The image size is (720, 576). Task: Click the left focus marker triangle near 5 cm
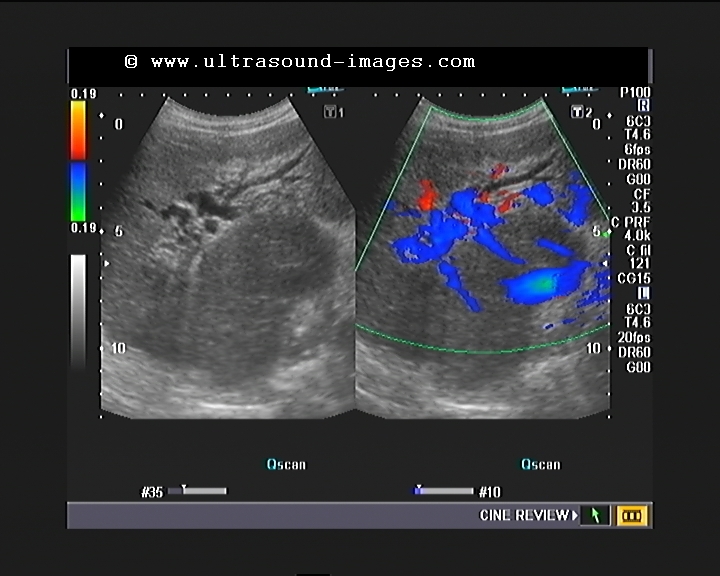click(107, 264)
